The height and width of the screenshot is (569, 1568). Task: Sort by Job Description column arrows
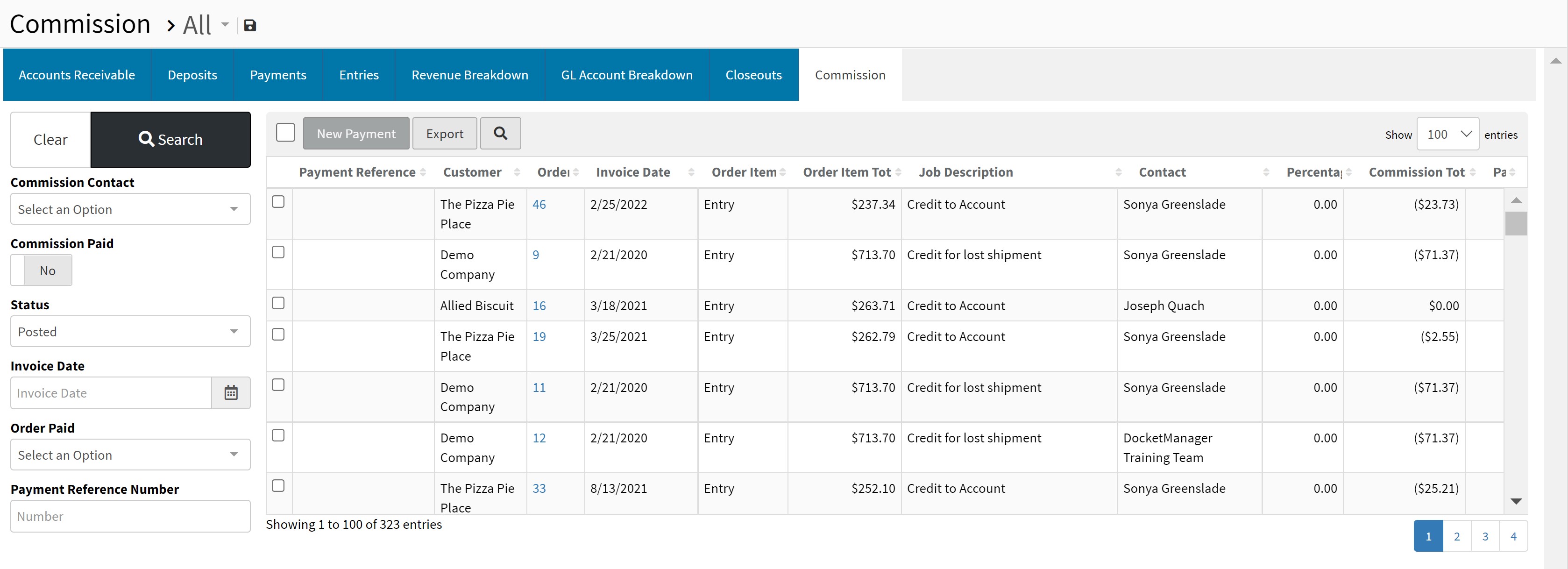pyautogui.click(x=1118, y=173)
